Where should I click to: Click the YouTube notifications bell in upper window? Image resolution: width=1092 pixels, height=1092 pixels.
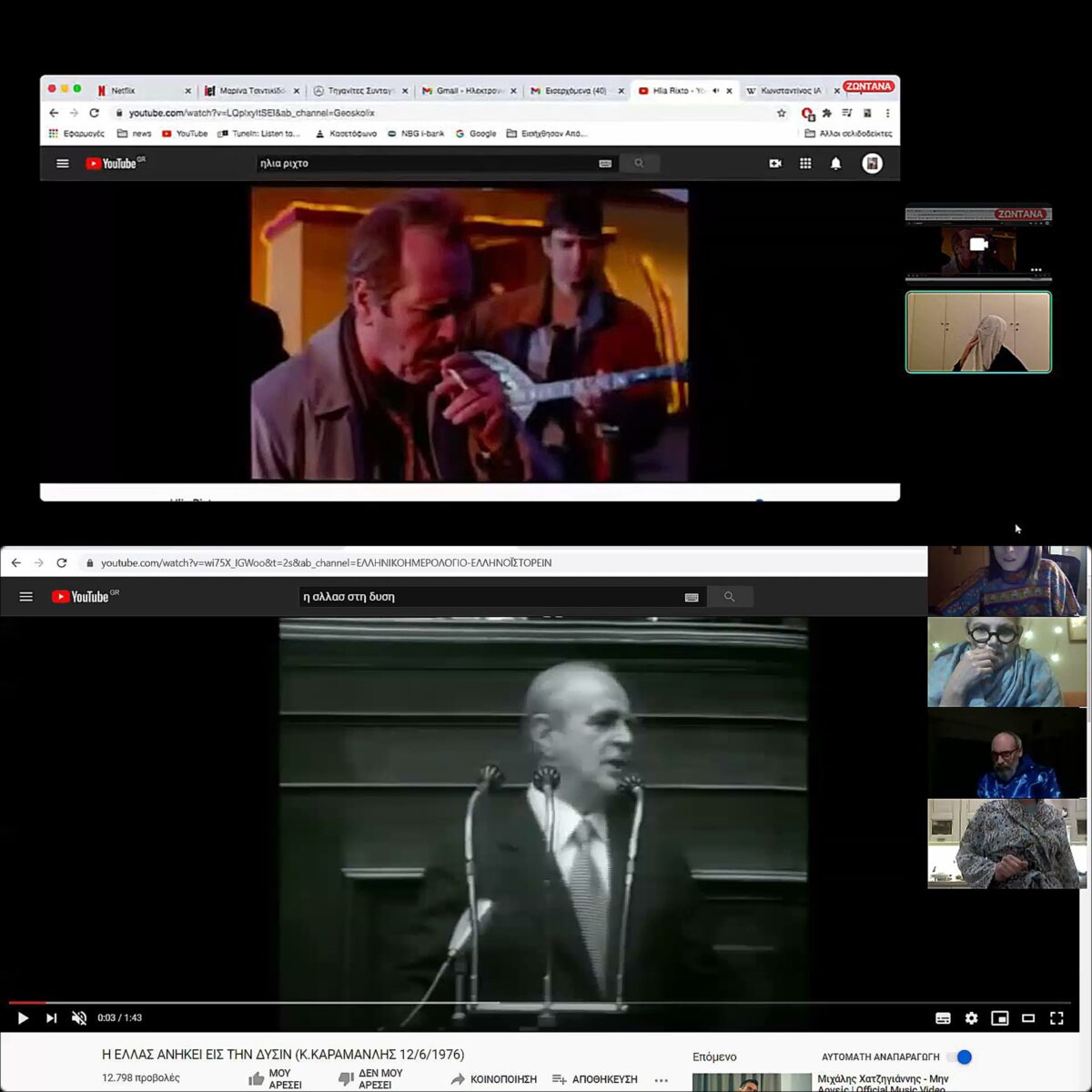pos(835,164)
